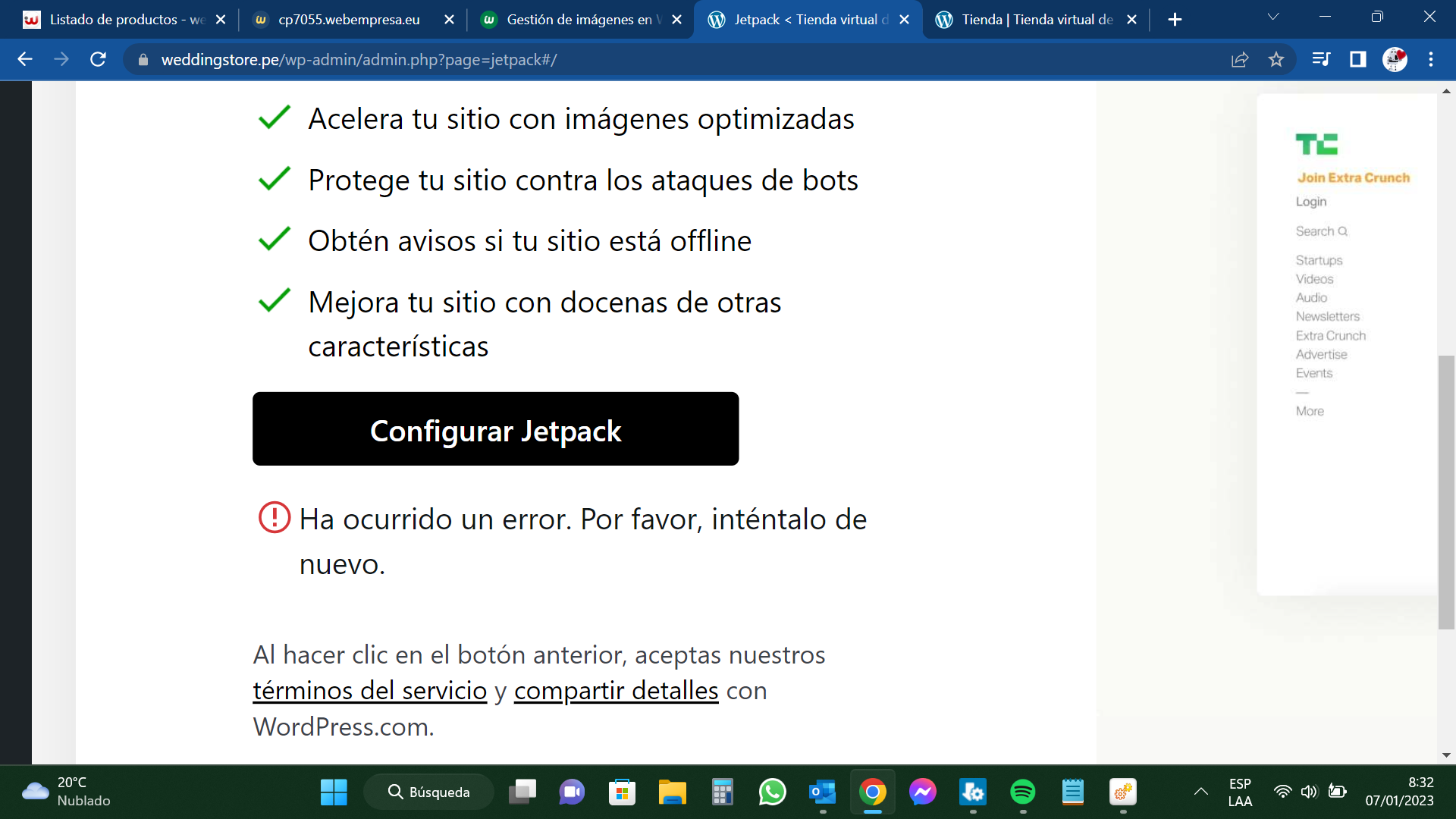Click the page vertical scrollbar thumb
This screenshot has width=1456, height=819.
[1446, 491]
